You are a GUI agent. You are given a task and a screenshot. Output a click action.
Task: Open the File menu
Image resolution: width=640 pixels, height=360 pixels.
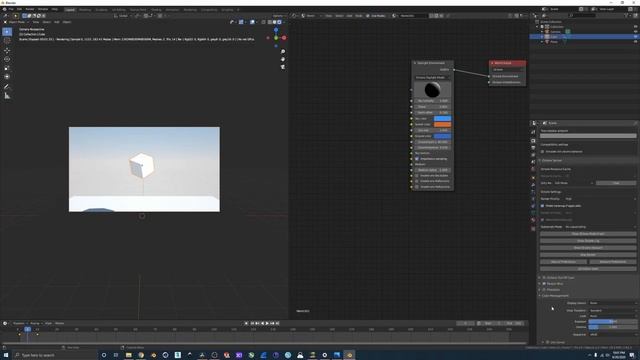pyautogui.click(x=11, y=9)
